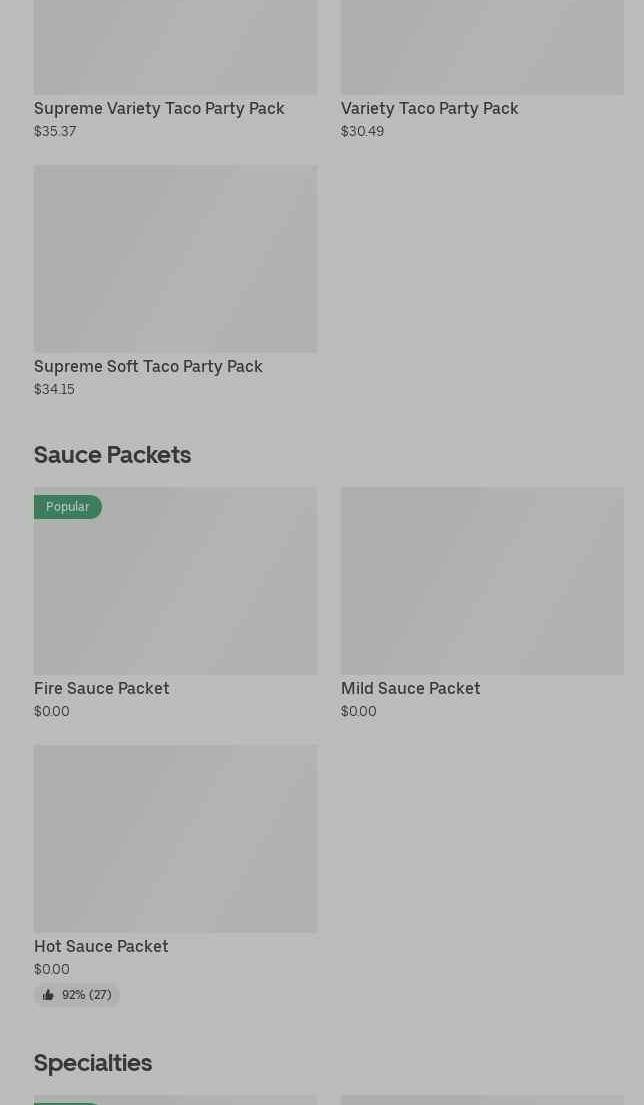Click the $35.37 price
Viewport: 644px width, 1105px height.
pyautogui.click(x=55, y=131)
